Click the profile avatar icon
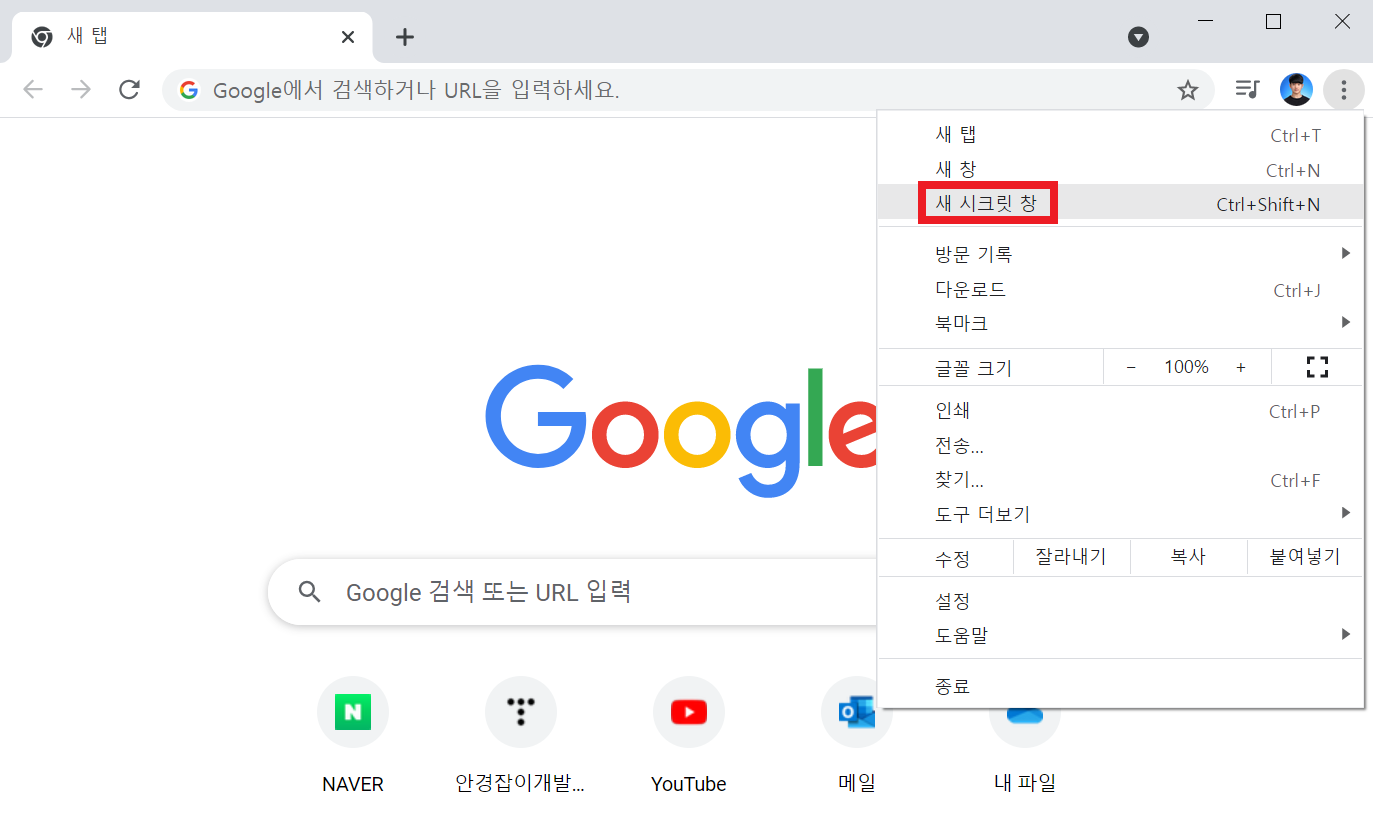The height and width of the screenshot is (826, 1373). click(x=1296, y=90)
